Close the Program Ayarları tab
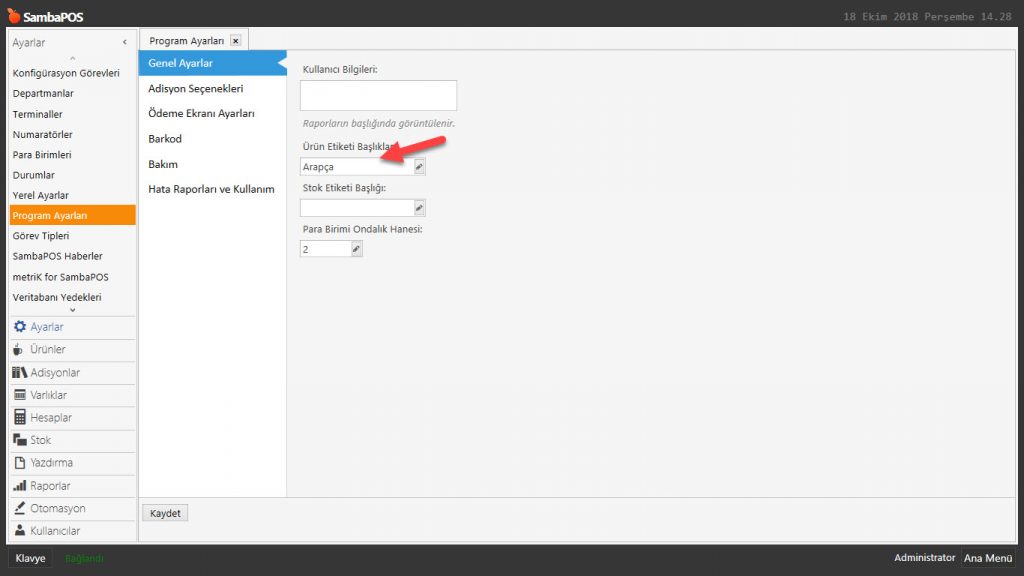The height and width of the screenshot is (576, 1024). (235, 41)
